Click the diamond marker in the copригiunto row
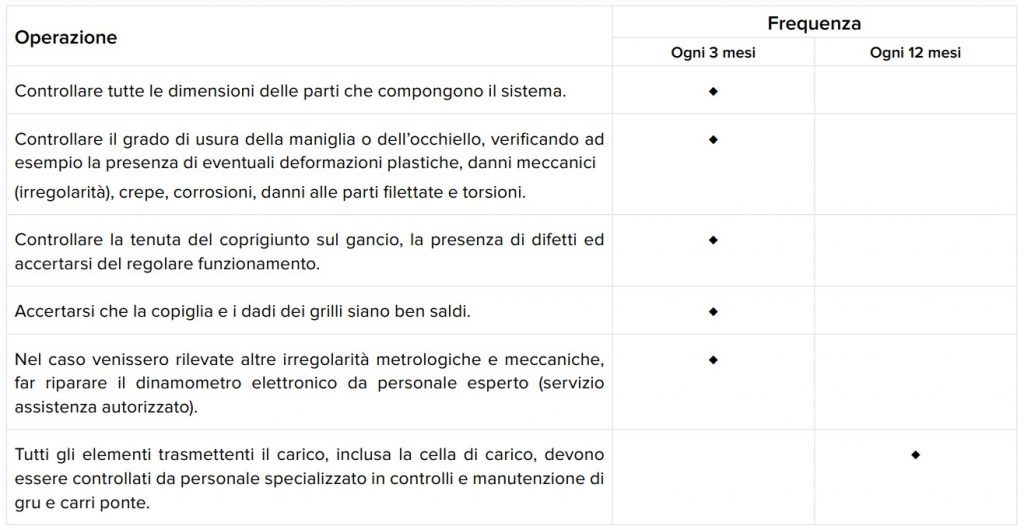1024x530 pixels. pyautogui.click(x=713, y=240)
